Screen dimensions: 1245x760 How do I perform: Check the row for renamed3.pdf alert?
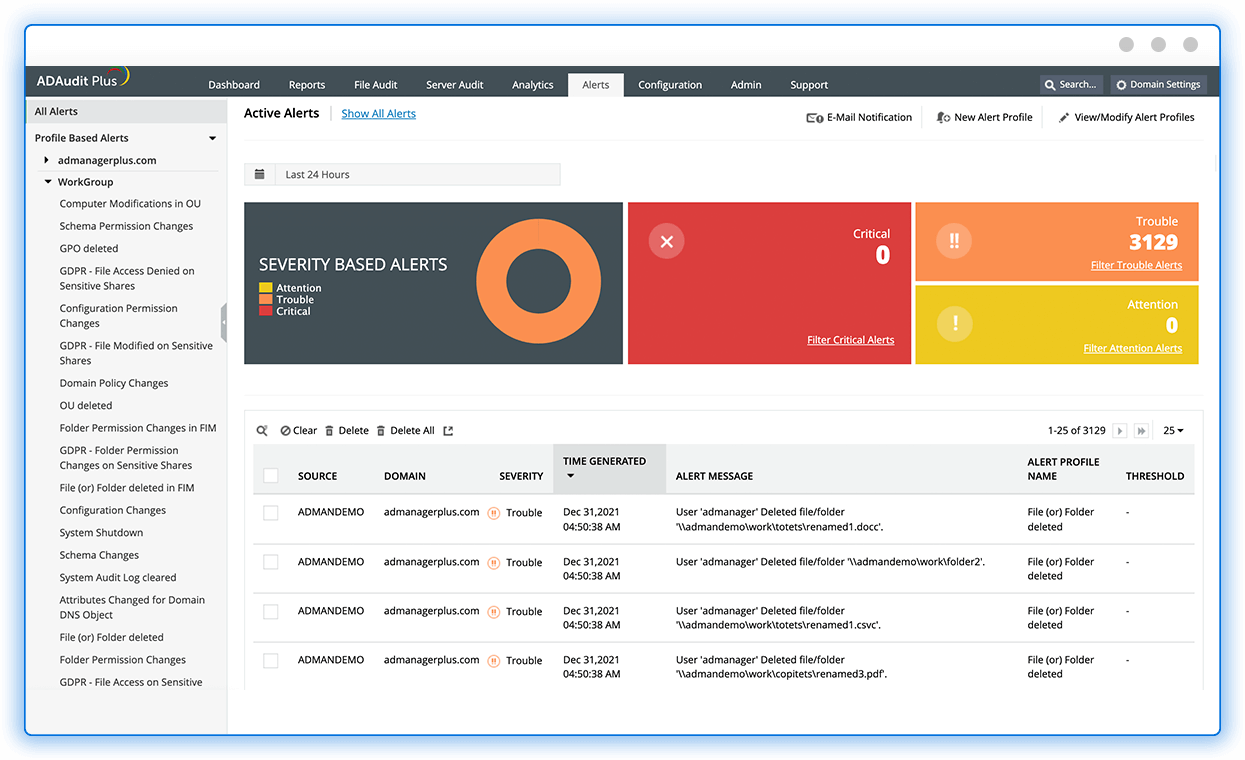point(270,661)
